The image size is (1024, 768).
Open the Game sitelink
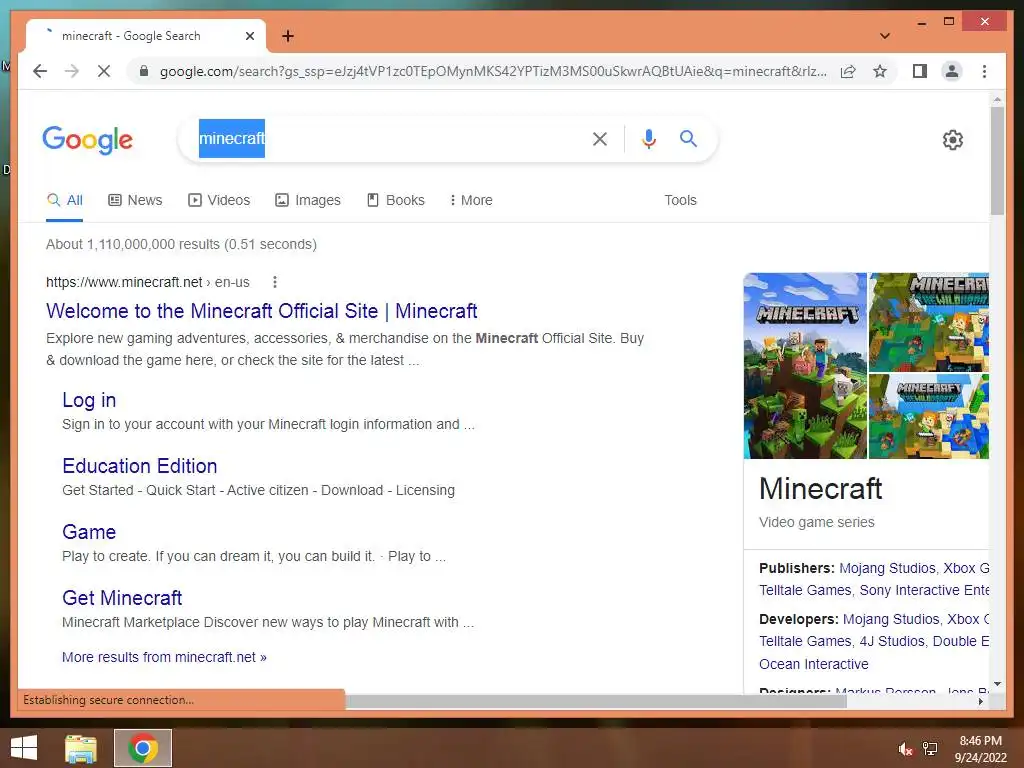[89, 532]
